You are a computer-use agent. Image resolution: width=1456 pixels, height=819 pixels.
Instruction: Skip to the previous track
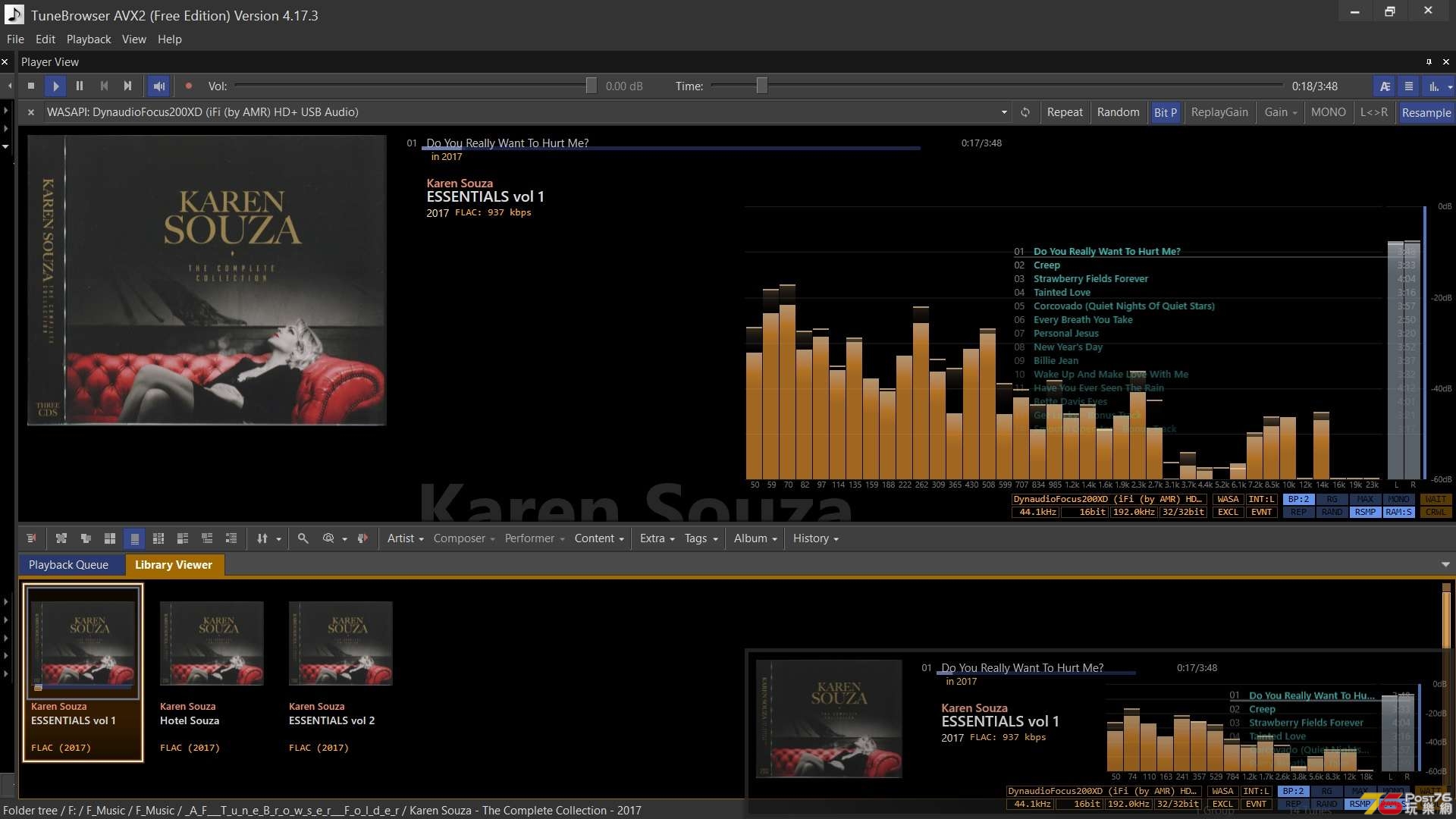(105, 86)
